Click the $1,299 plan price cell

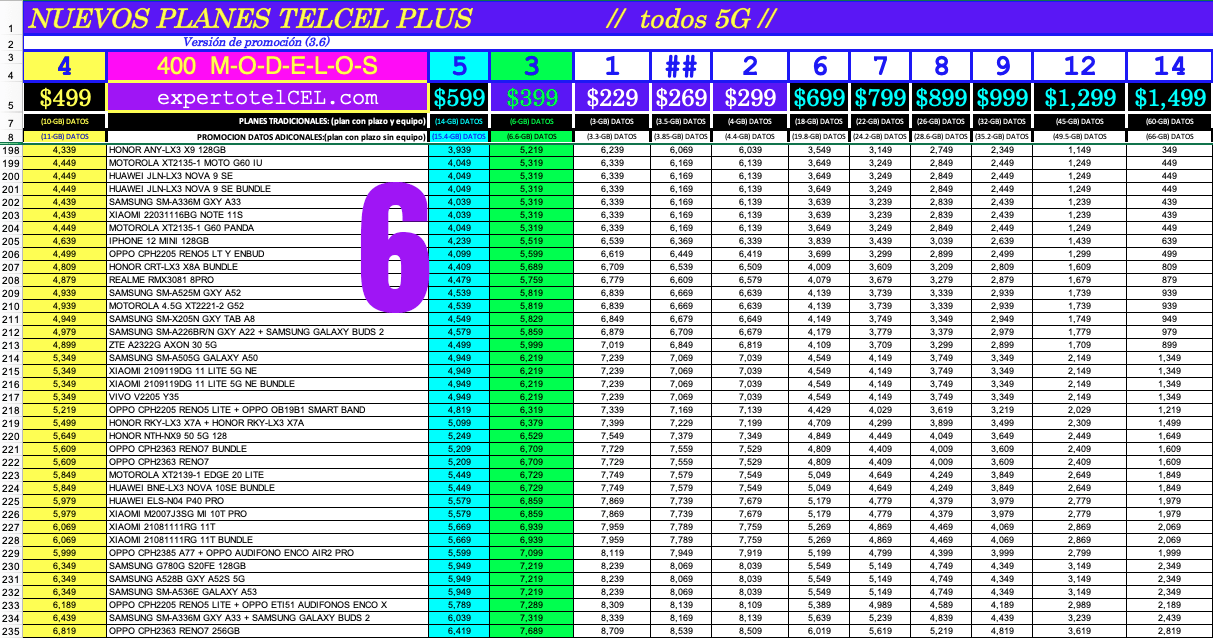coord(1080,98)
